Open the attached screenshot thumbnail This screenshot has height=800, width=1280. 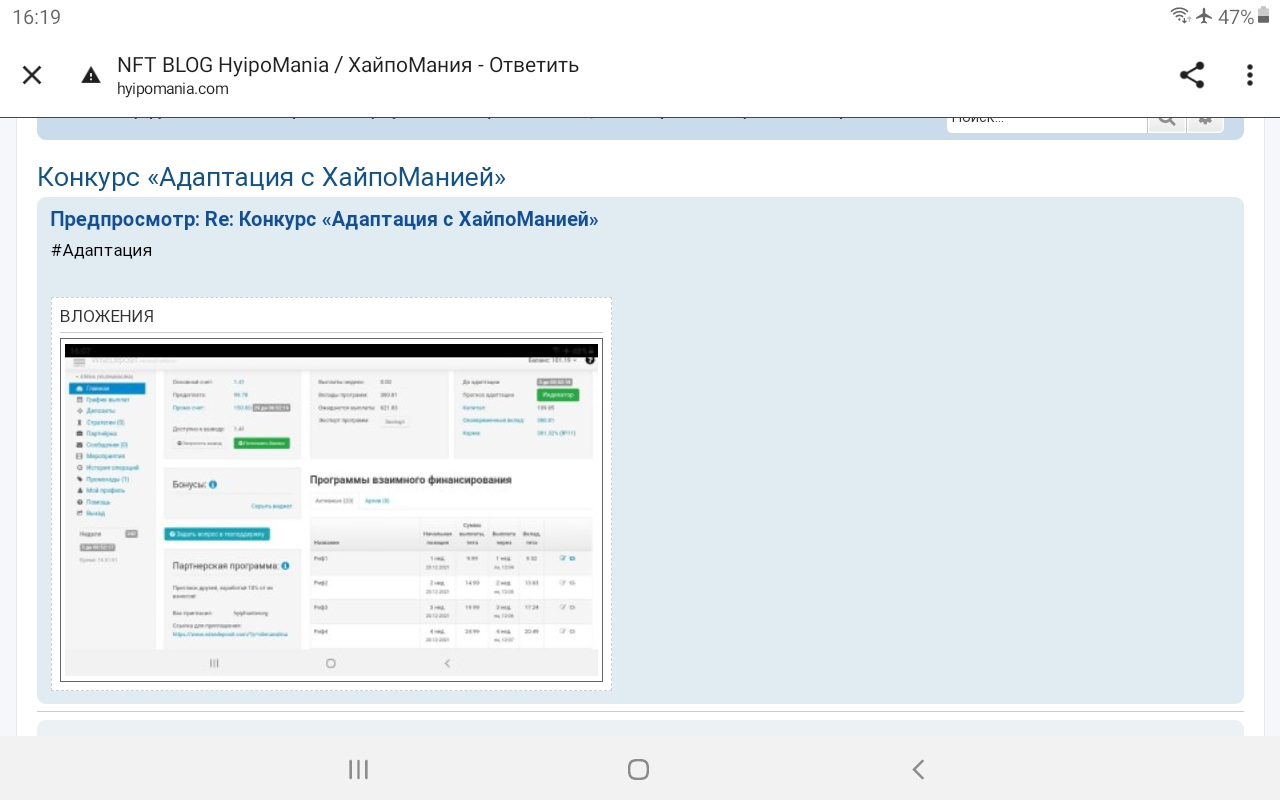(331, 510)
